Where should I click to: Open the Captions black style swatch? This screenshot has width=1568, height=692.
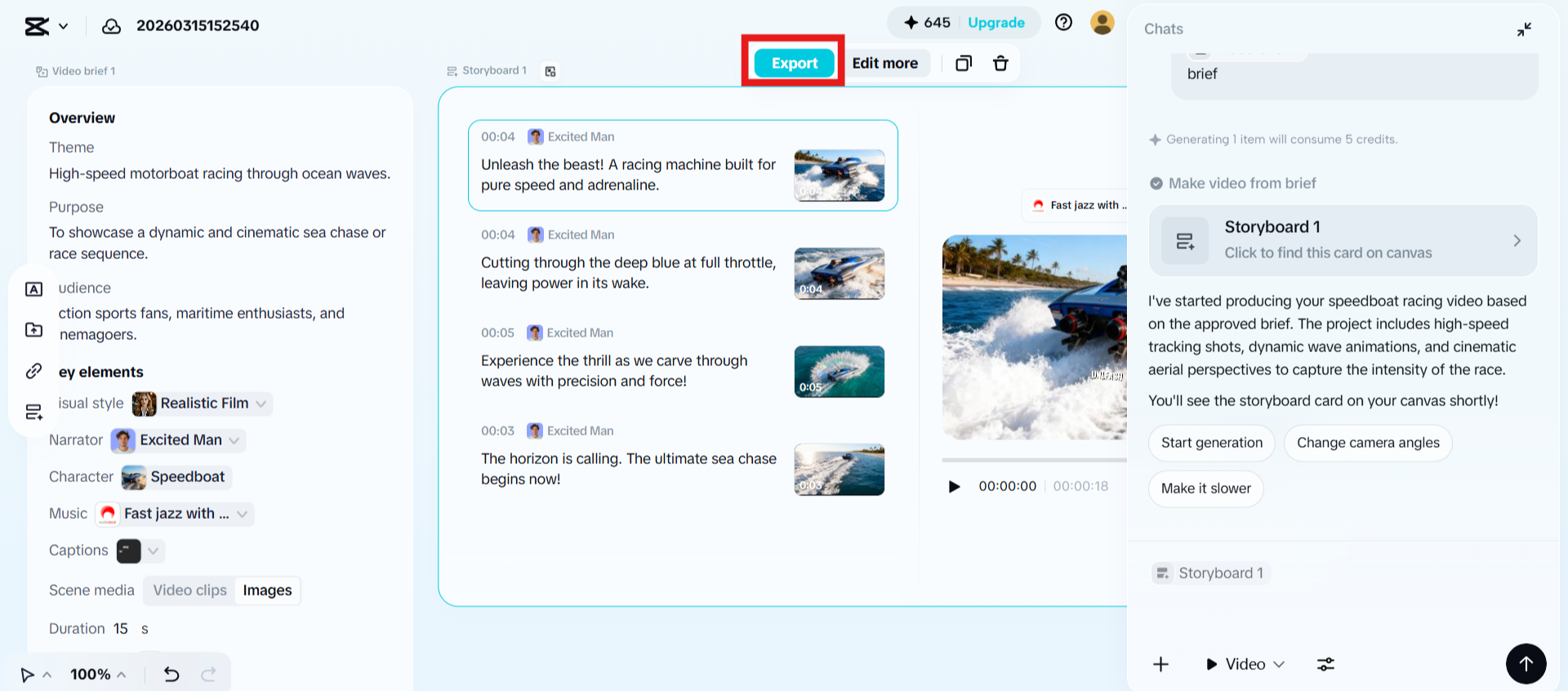[128, 551]
